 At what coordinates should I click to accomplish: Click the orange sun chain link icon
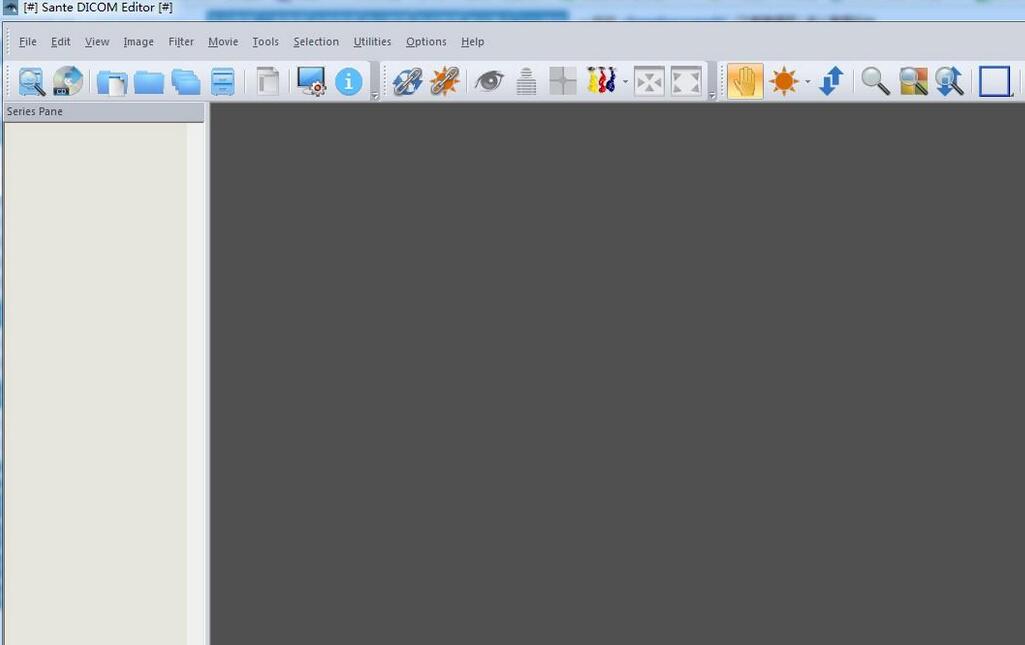point(445,82)
